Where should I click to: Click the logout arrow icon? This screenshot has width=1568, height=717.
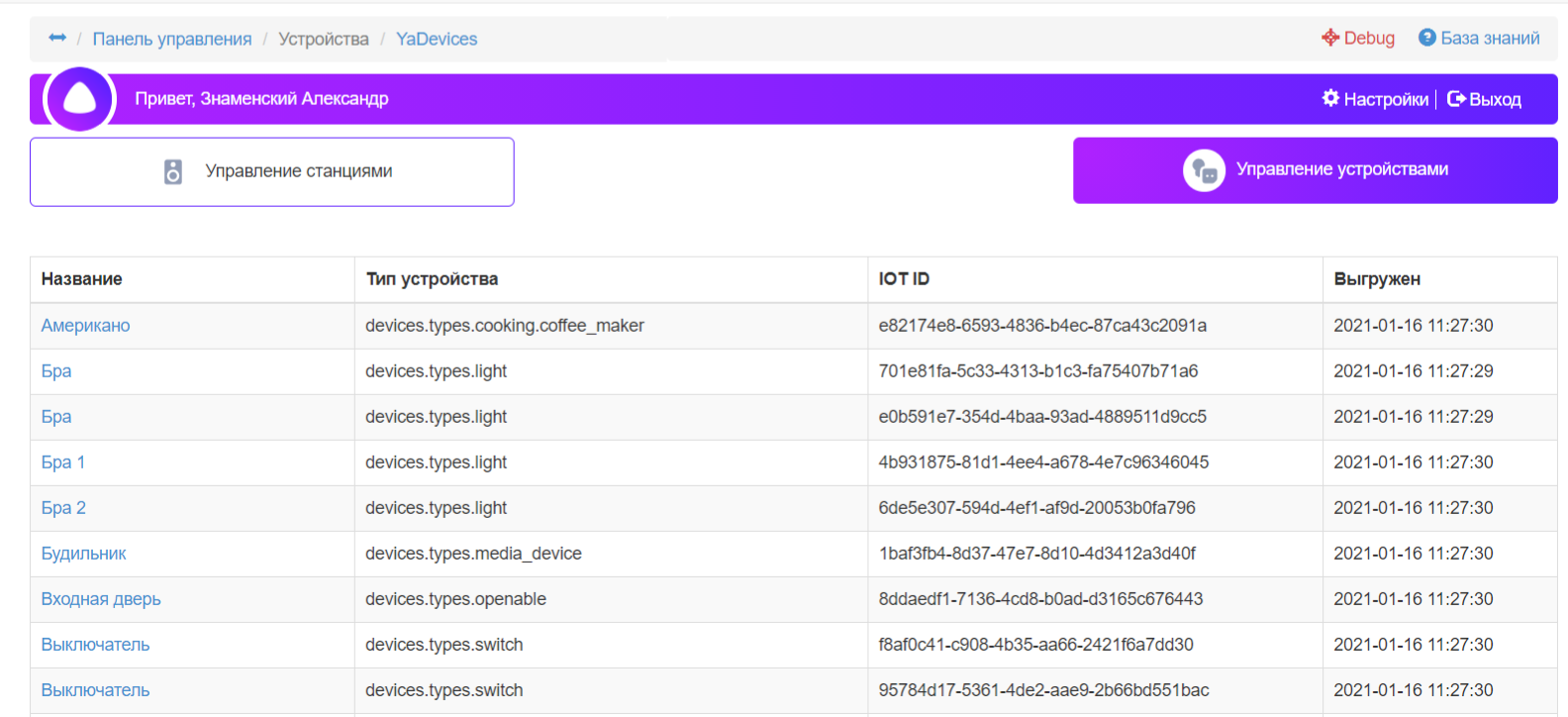pyautogui.click(x=1455, y=98)
